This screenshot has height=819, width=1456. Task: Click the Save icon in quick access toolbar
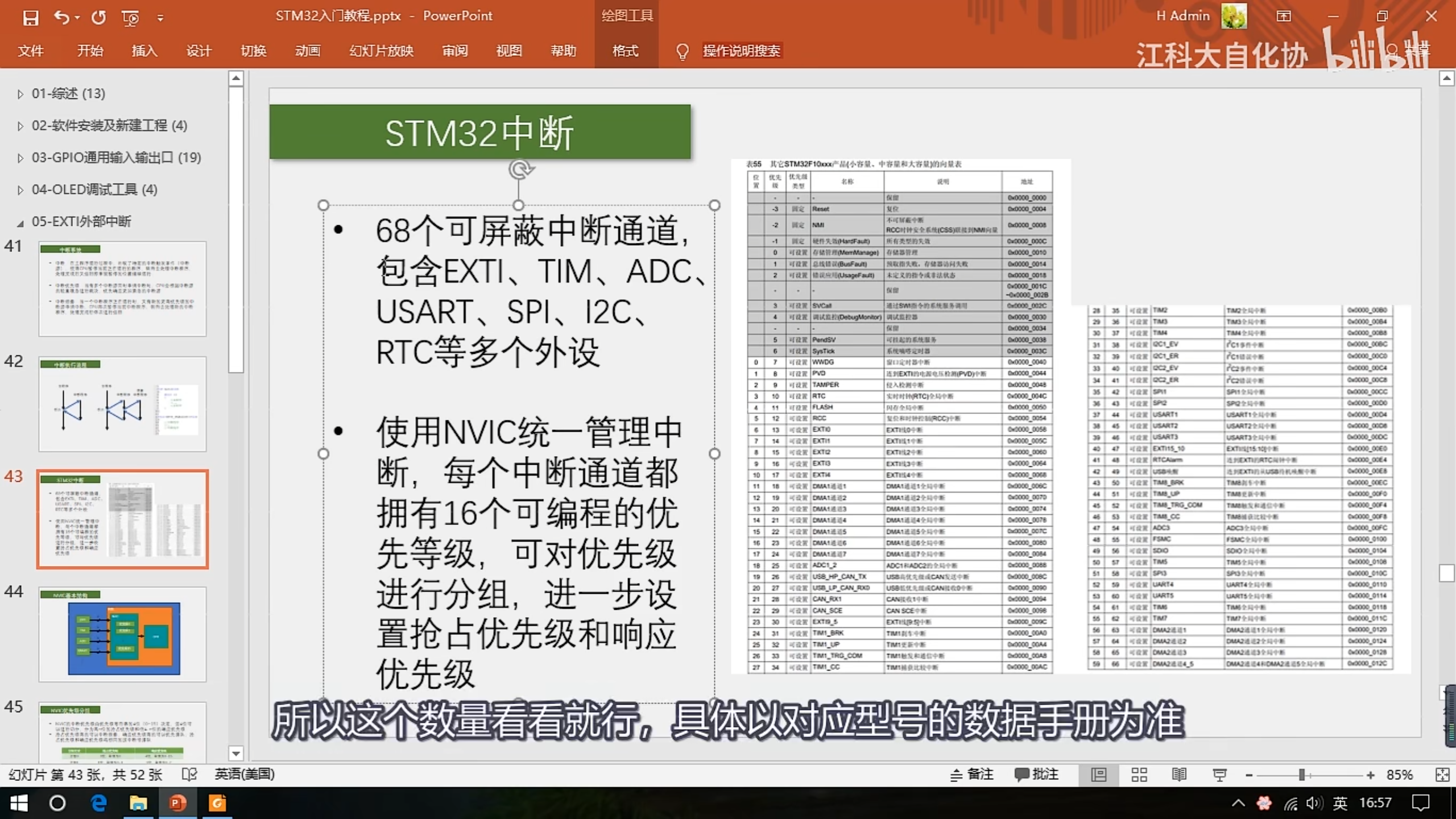(30, 18)
